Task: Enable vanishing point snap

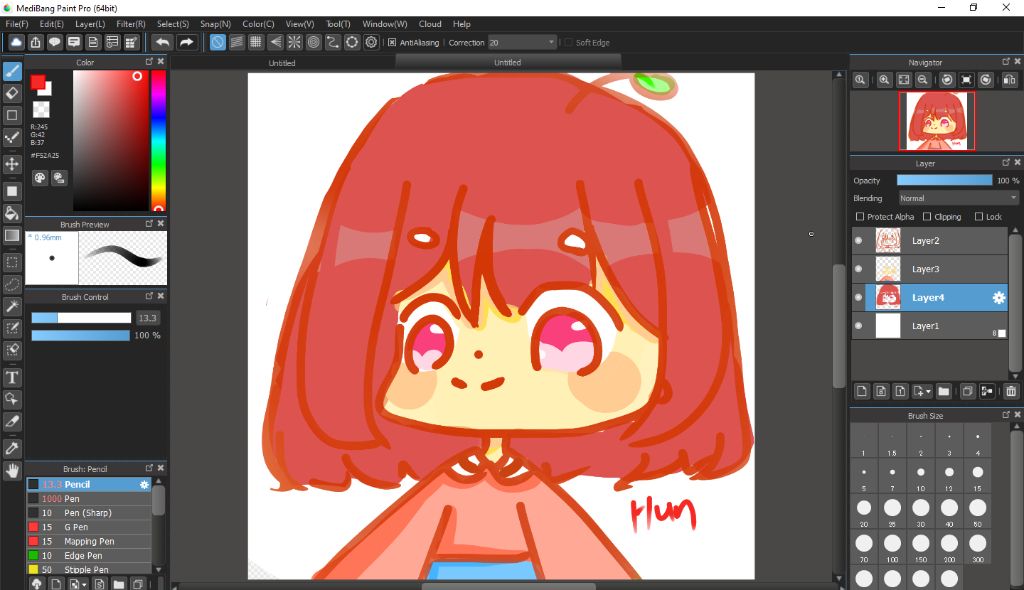Action: pos(276,42)
